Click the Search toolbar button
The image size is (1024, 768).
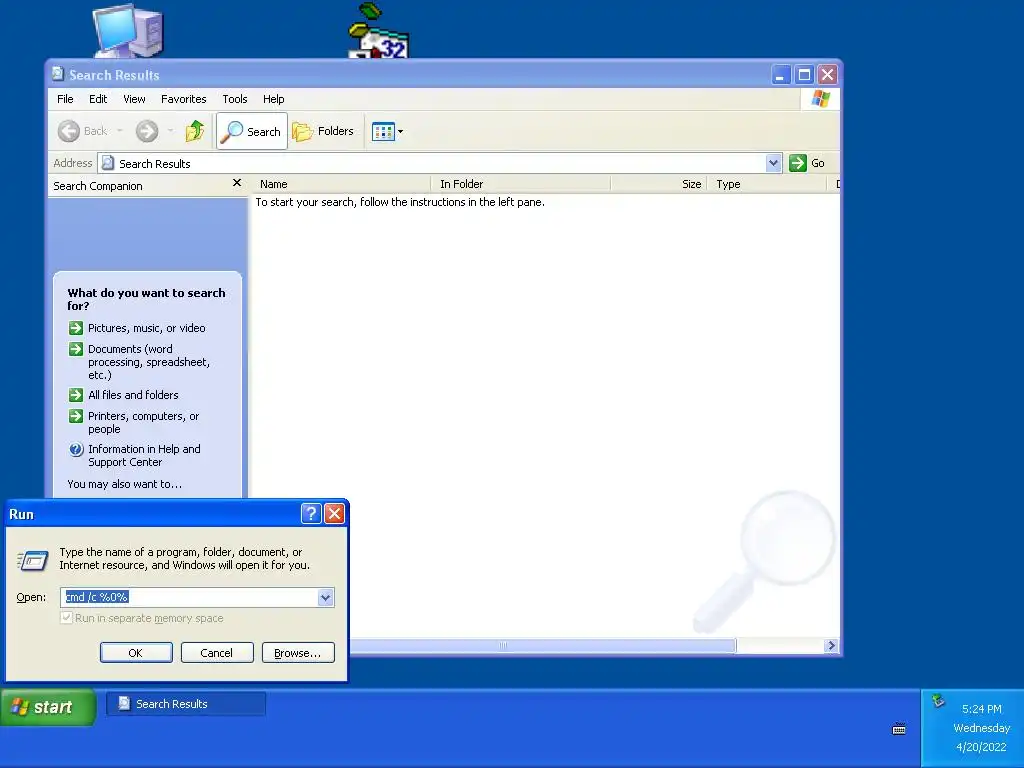(251, 131)
